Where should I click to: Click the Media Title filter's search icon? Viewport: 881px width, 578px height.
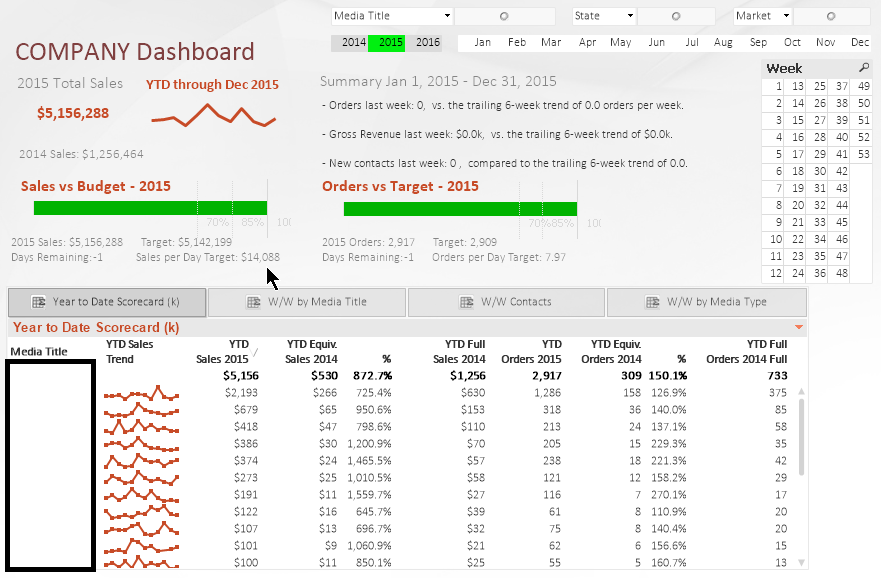click(505, 16)
